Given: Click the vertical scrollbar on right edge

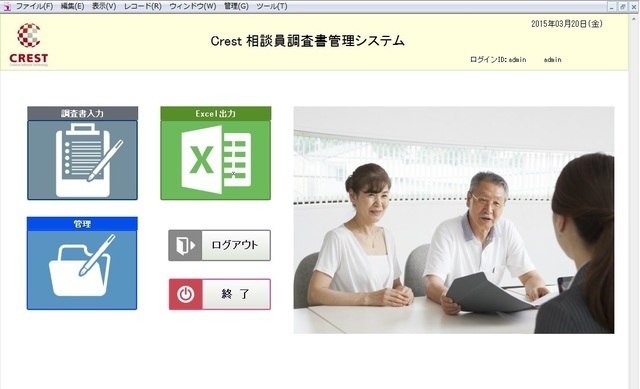Looking at the screenshot, I should tap(633, 201).
